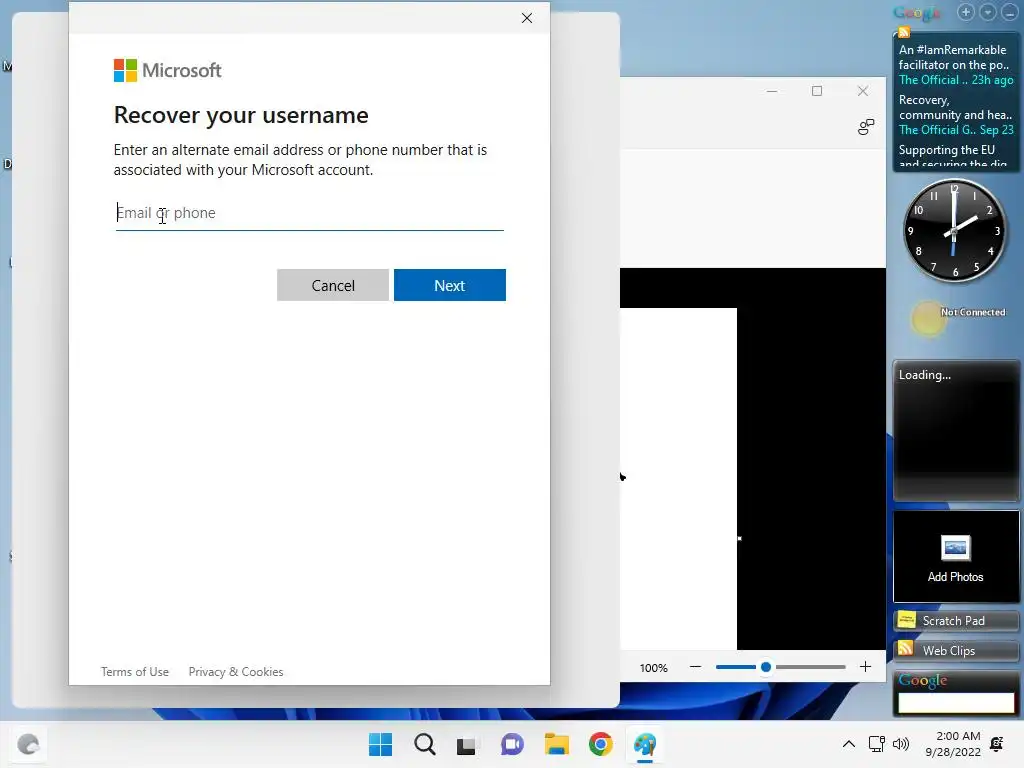Image resolution: width=1024 pixels, height=768 pixels.
Task: Open Chat app on the taskbar
Action: pyautogui.click(x=512, y=744)
